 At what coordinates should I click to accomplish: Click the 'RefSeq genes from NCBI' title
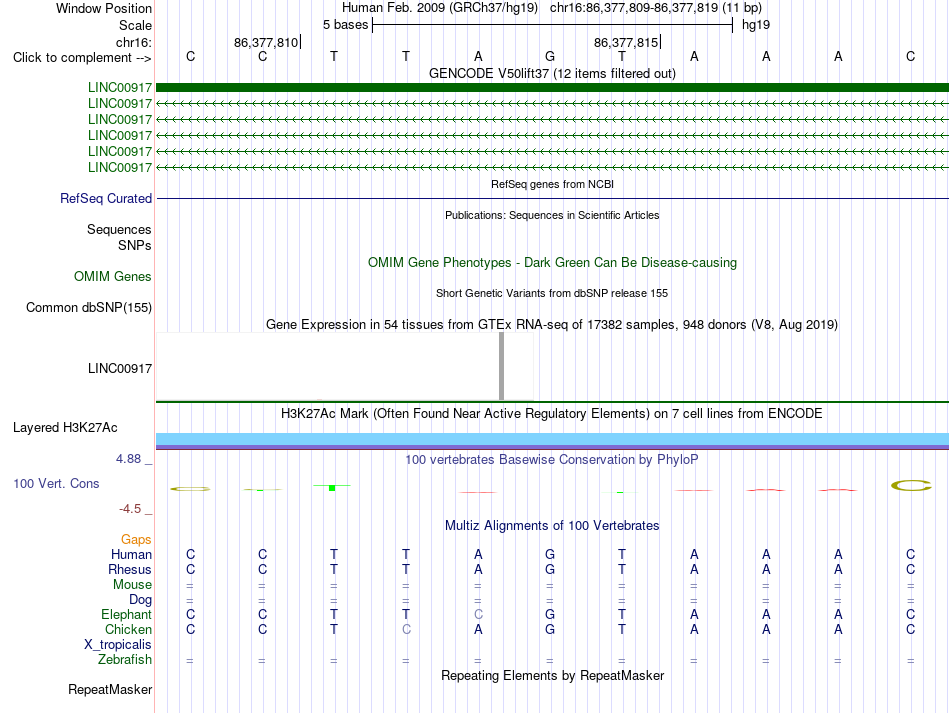[552, 184]
